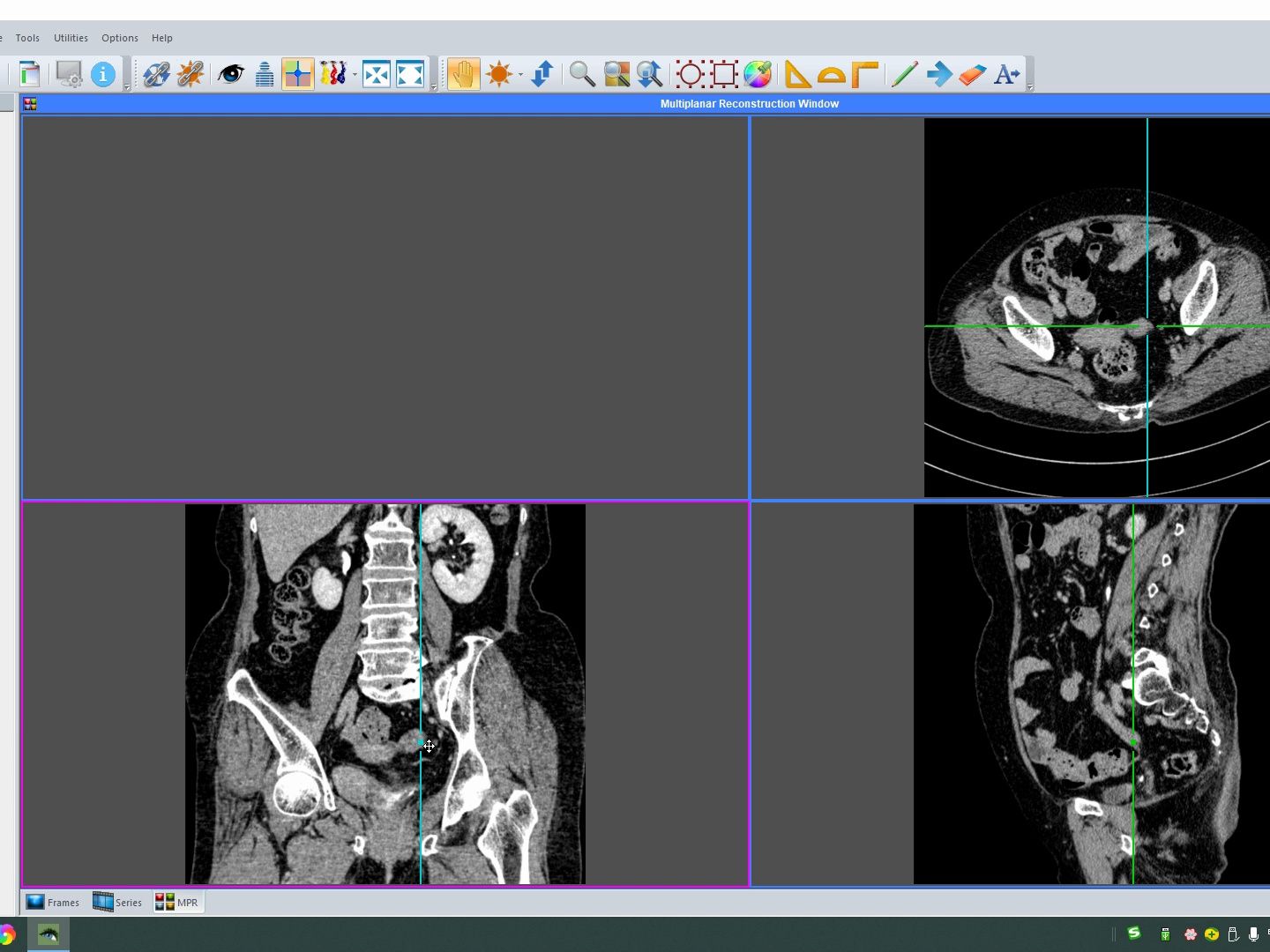1270x952 pixels.
Task: Select the red dotted circular ROI tool
Action: pos(691,74)
